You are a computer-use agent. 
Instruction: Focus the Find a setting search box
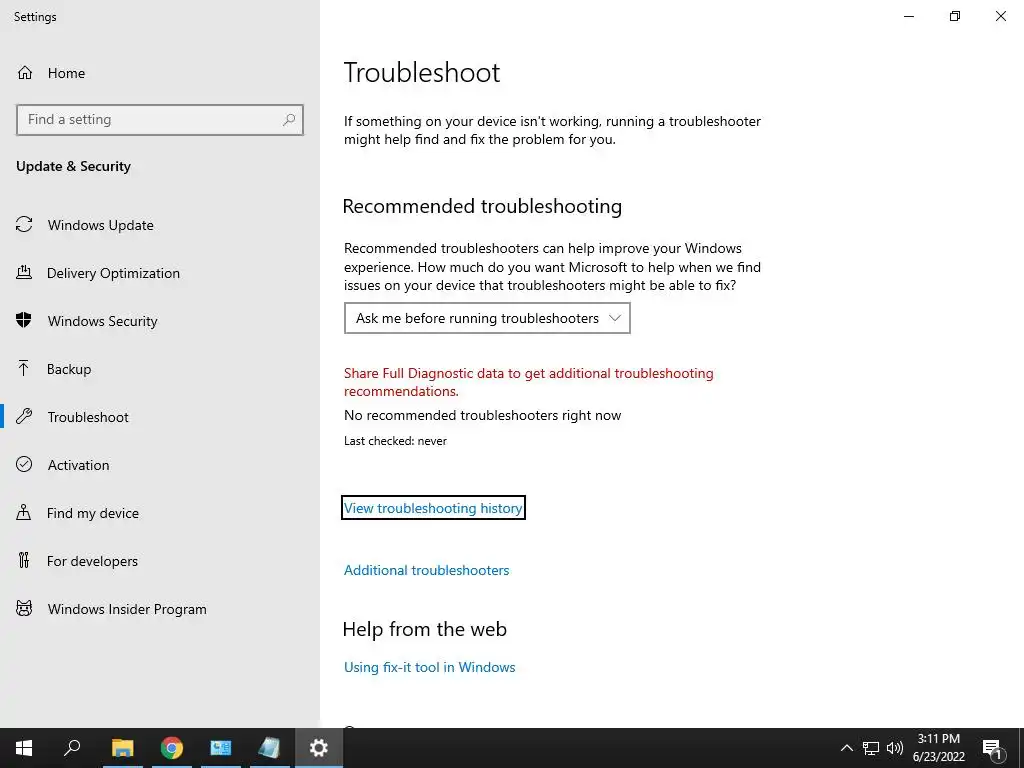click(x=160, y=120)
